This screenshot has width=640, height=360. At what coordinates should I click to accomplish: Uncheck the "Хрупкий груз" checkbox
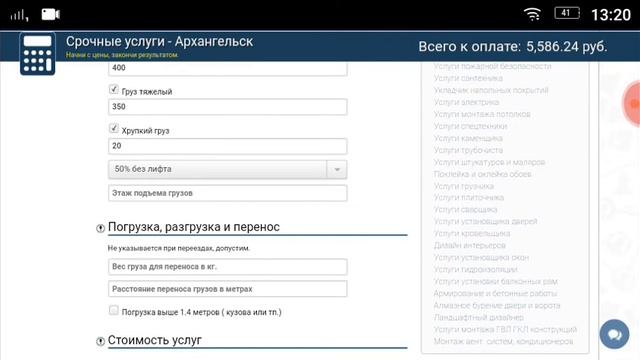pyautogui.click(x=113, y=129)
